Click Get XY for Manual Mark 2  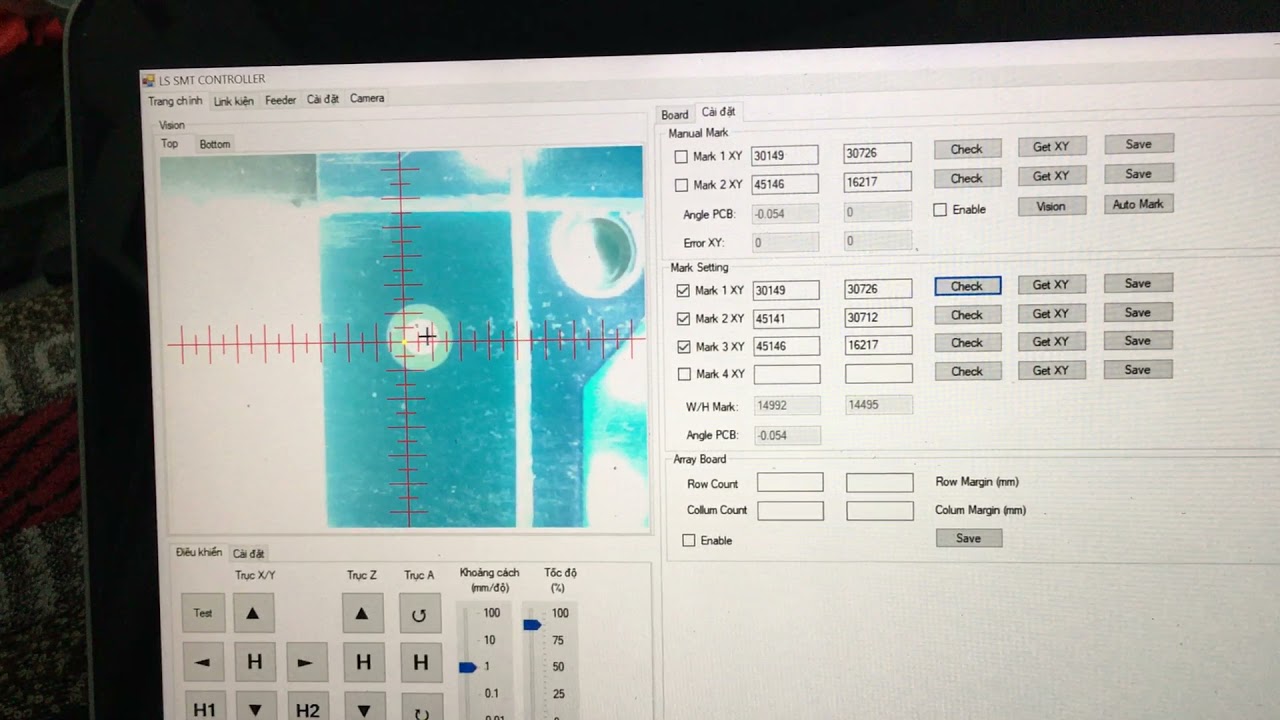coord(1051,176)
